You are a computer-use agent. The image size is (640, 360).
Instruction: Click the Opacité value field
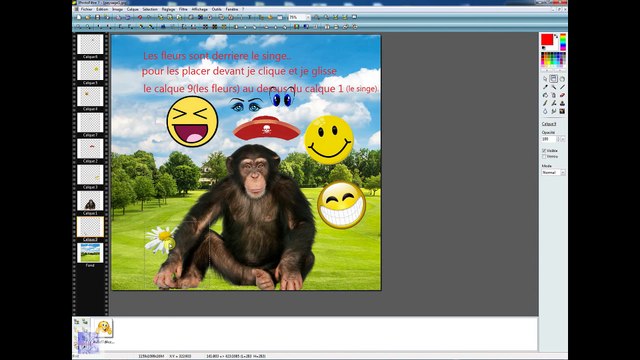[x=549, y=139]
